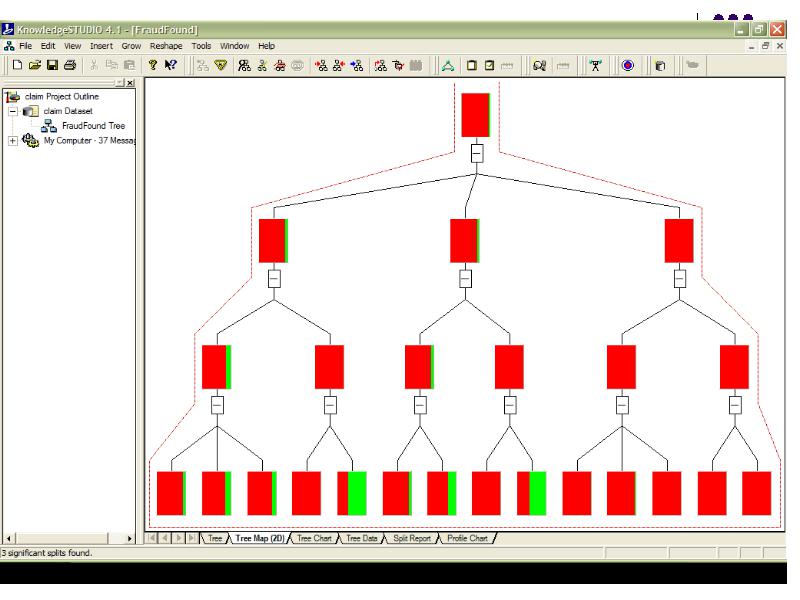Jump to first tab with navigation arrow
The image size is (800, 600).
click(152, 538)
